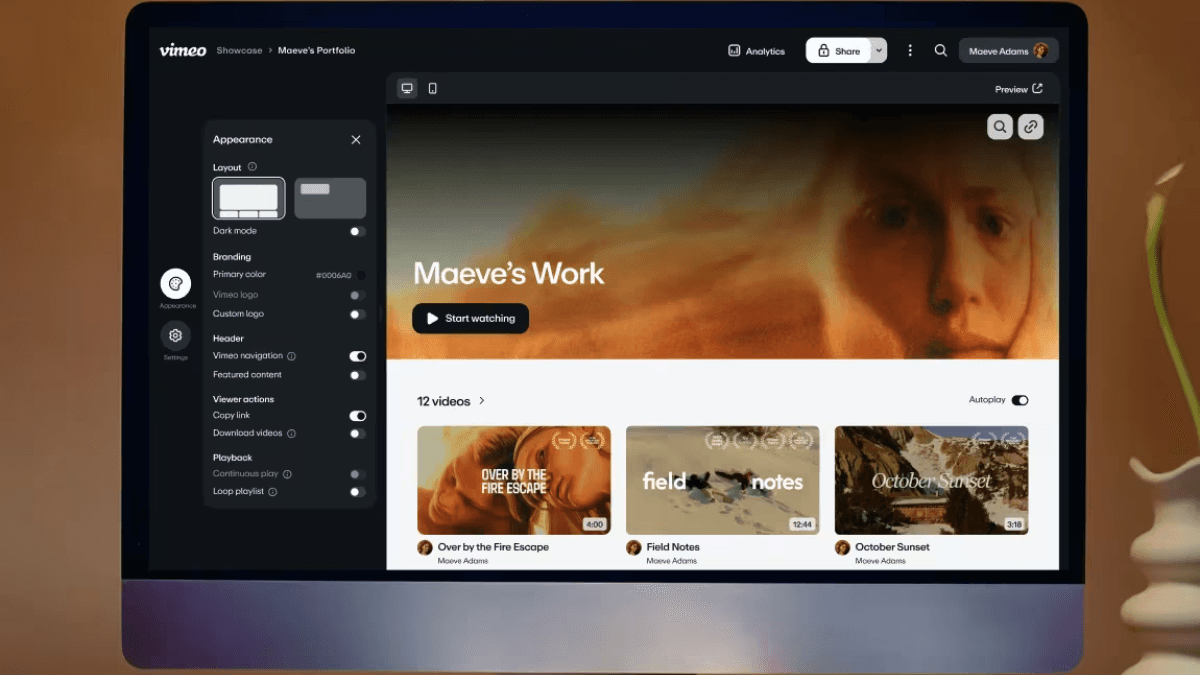Click the Download videos info icon

(x=292, y=434)
